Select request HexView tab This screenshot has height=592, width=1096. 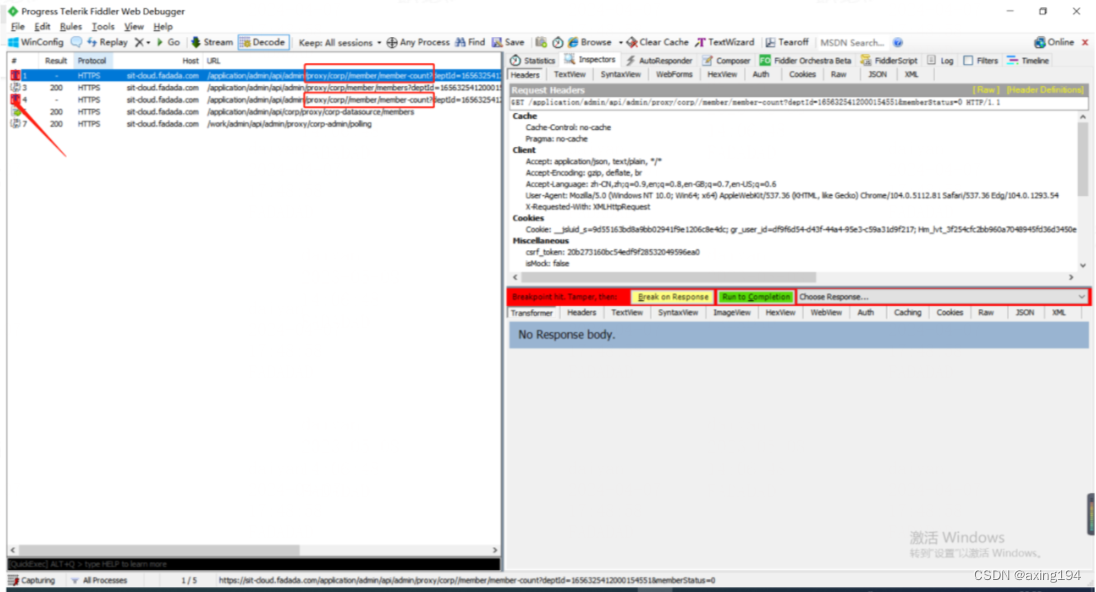click(x=722, y=75)
